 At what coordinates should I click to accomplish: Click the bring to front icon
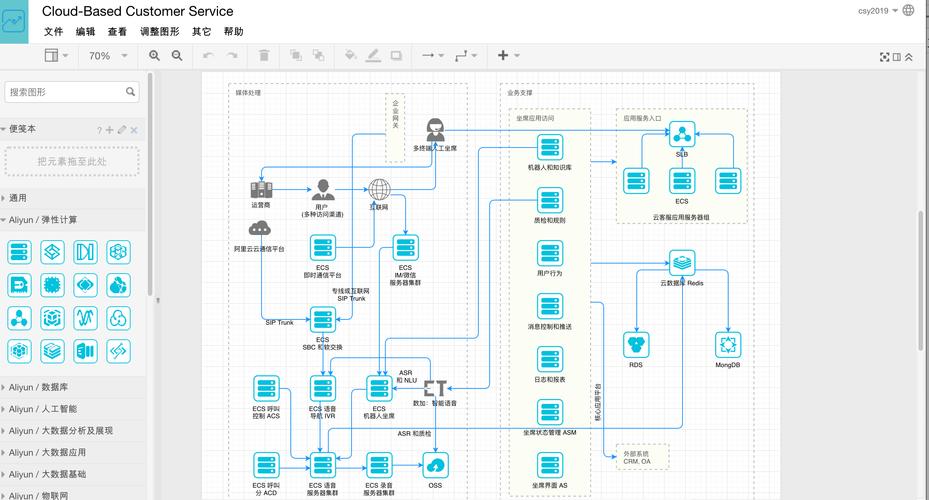296,56
